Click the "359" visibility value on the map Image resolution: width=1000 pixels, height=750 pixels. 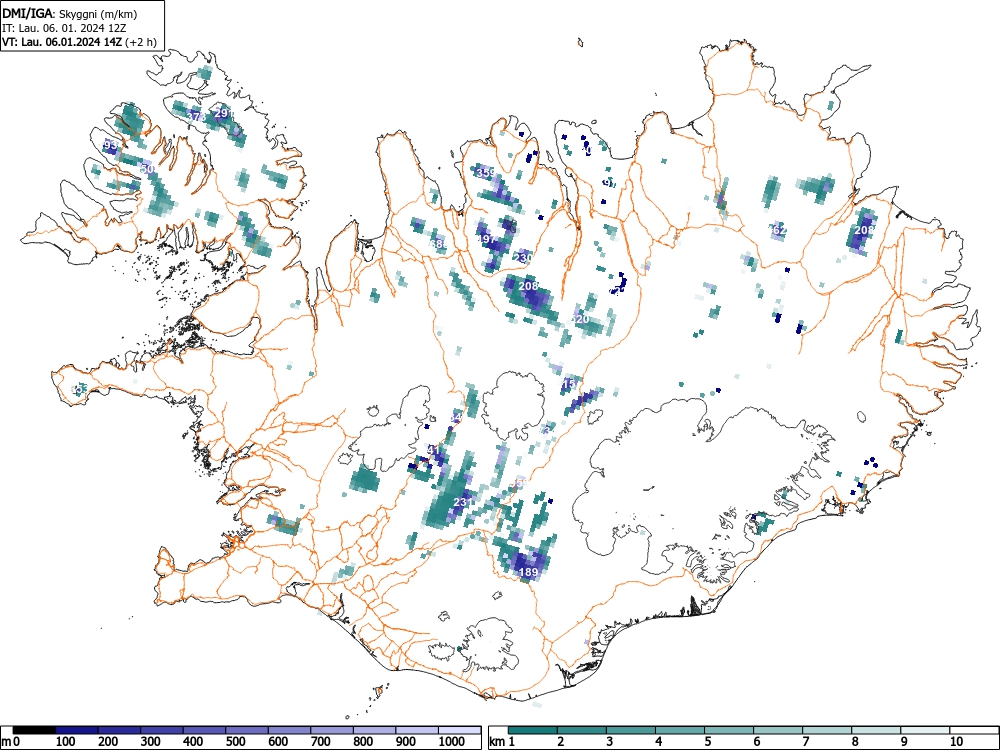click(486, 173)
